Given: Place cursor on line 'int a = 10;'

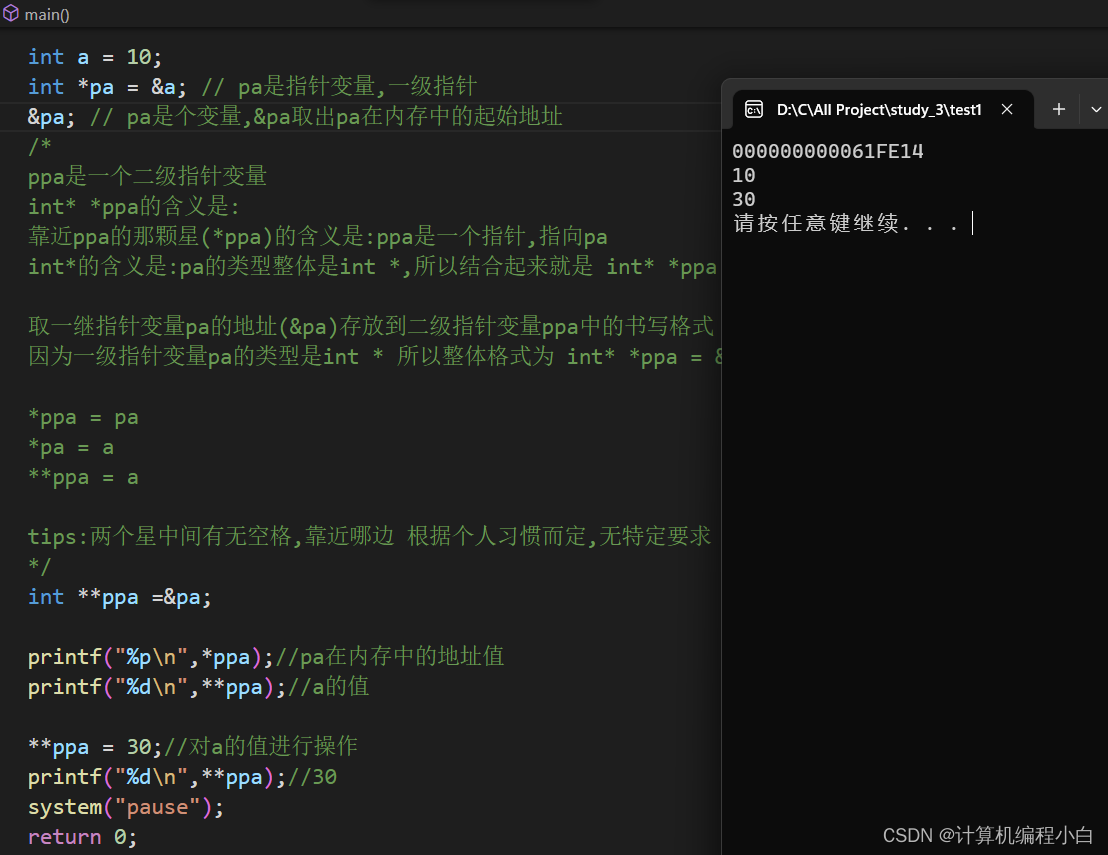Looking at the screenshot, I should [95, 57].
